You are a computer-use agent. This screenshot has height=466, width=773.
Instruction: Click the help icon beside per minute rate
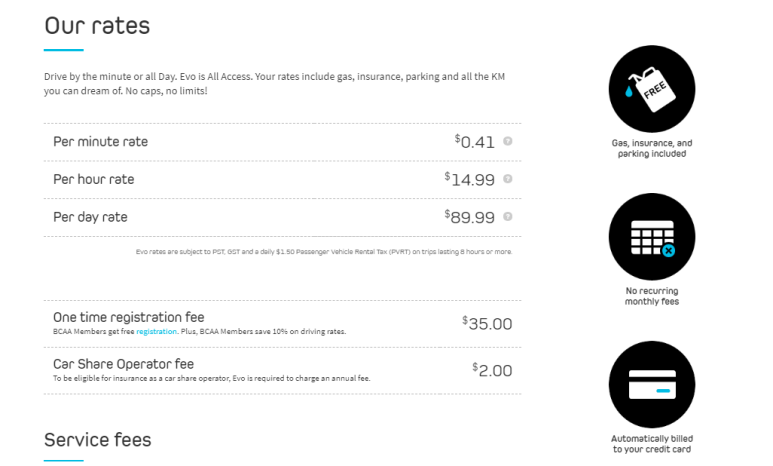point(507,141)
